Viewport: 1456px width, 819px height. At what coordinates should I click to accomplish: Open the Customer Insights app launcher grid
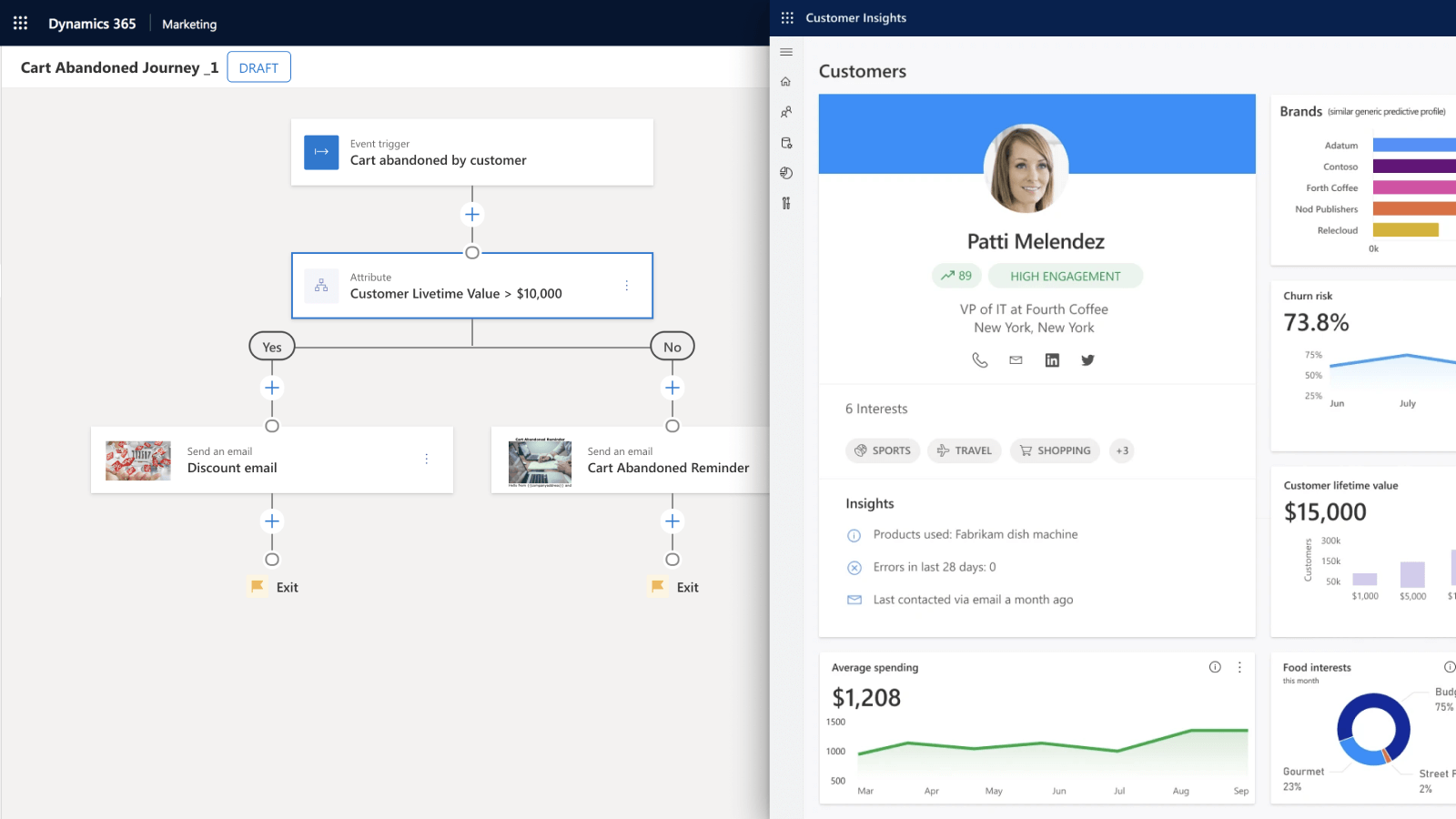point(787,18)
